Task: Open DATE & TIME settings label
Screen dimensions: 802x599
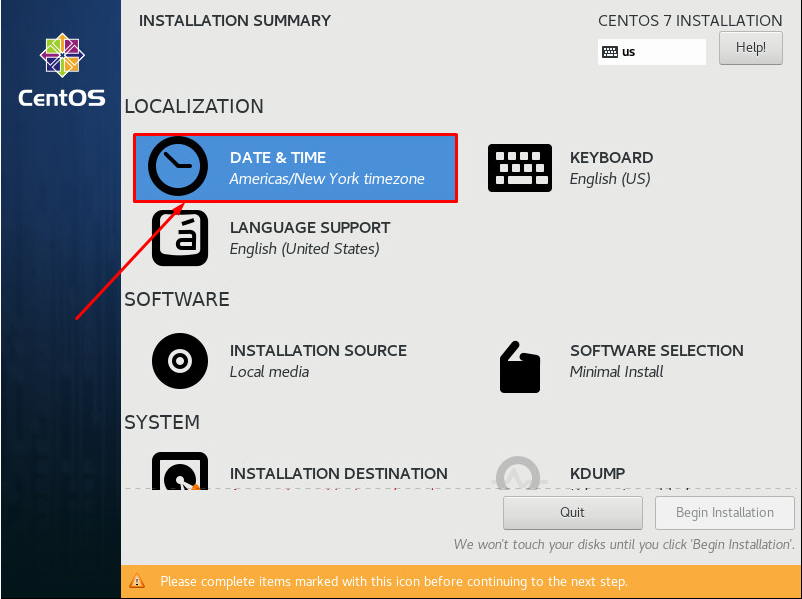Action: coord(278,158)
